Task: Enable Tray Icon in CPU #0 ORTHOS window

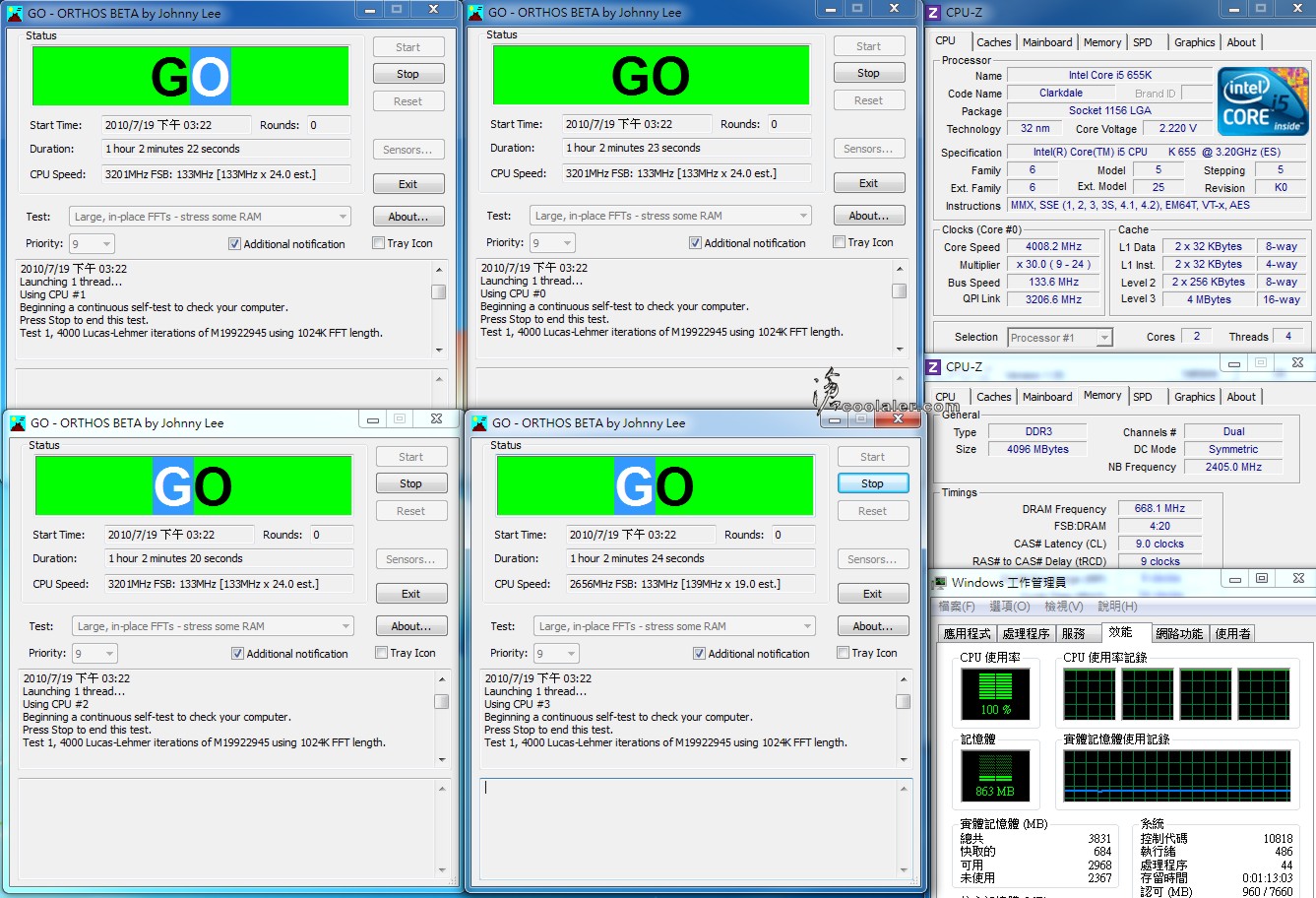Action: pos(839,242)
